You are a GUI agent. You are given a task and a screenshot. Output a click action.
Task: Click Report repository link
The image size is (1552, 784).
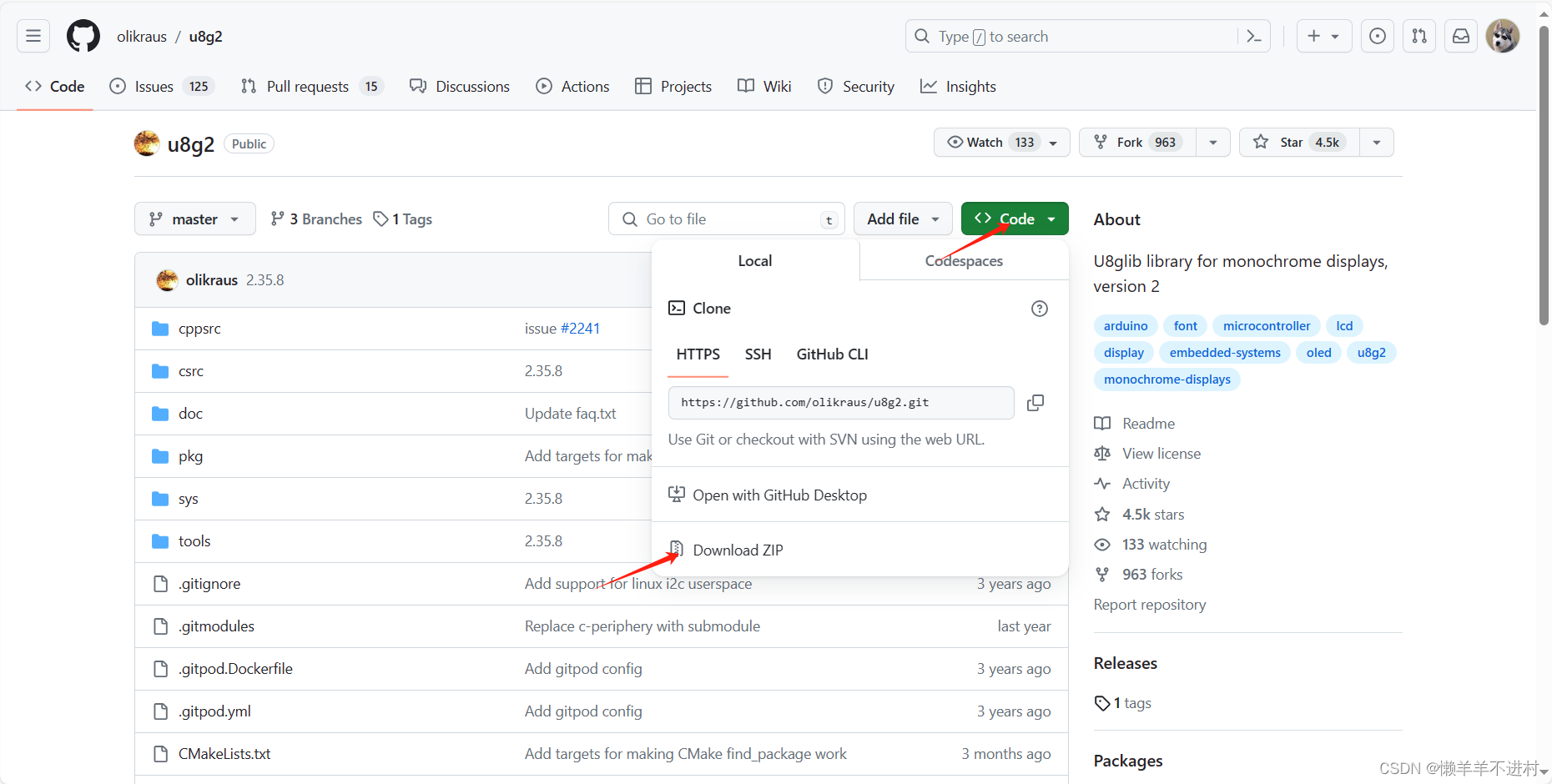1150,605
